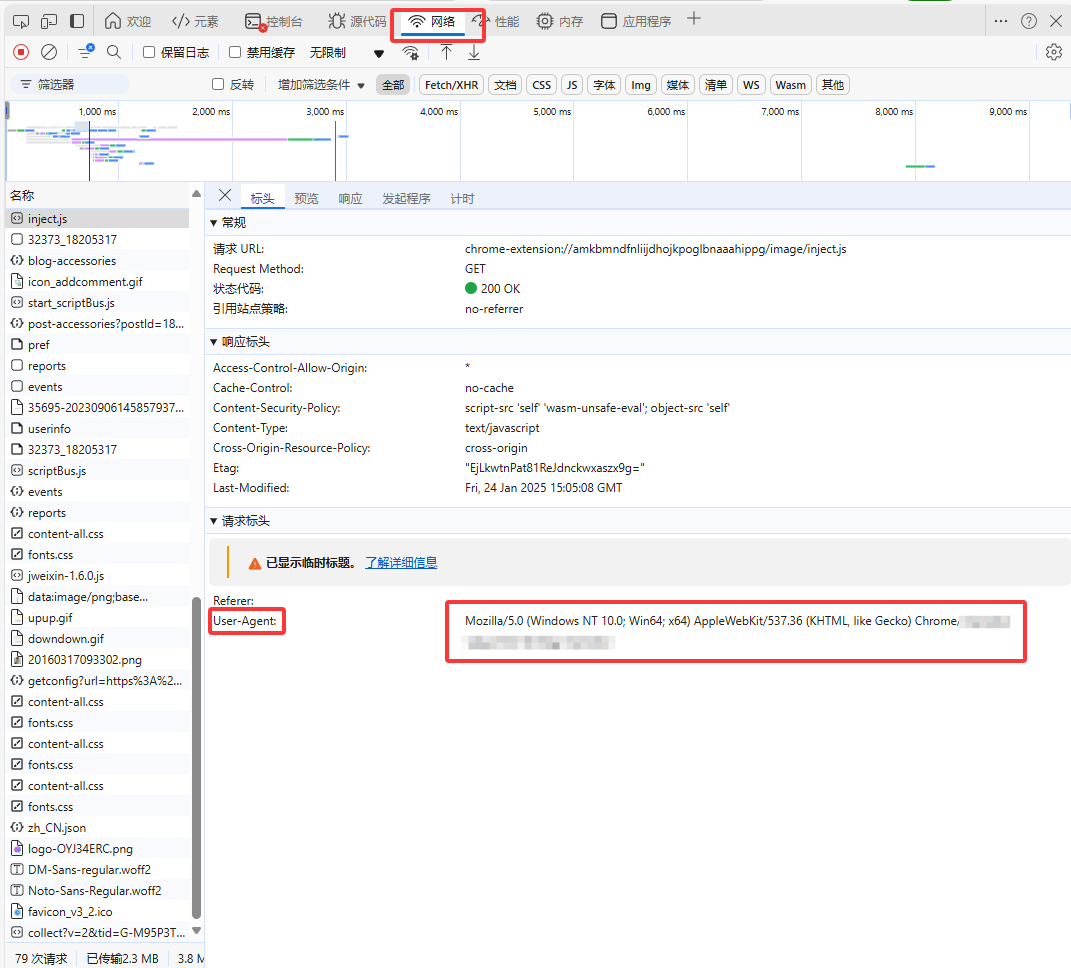Open the 控制台 panel tab
The width and height of the screenshot is (1071, 968).
pyautogui.click(x=274, y=21)
